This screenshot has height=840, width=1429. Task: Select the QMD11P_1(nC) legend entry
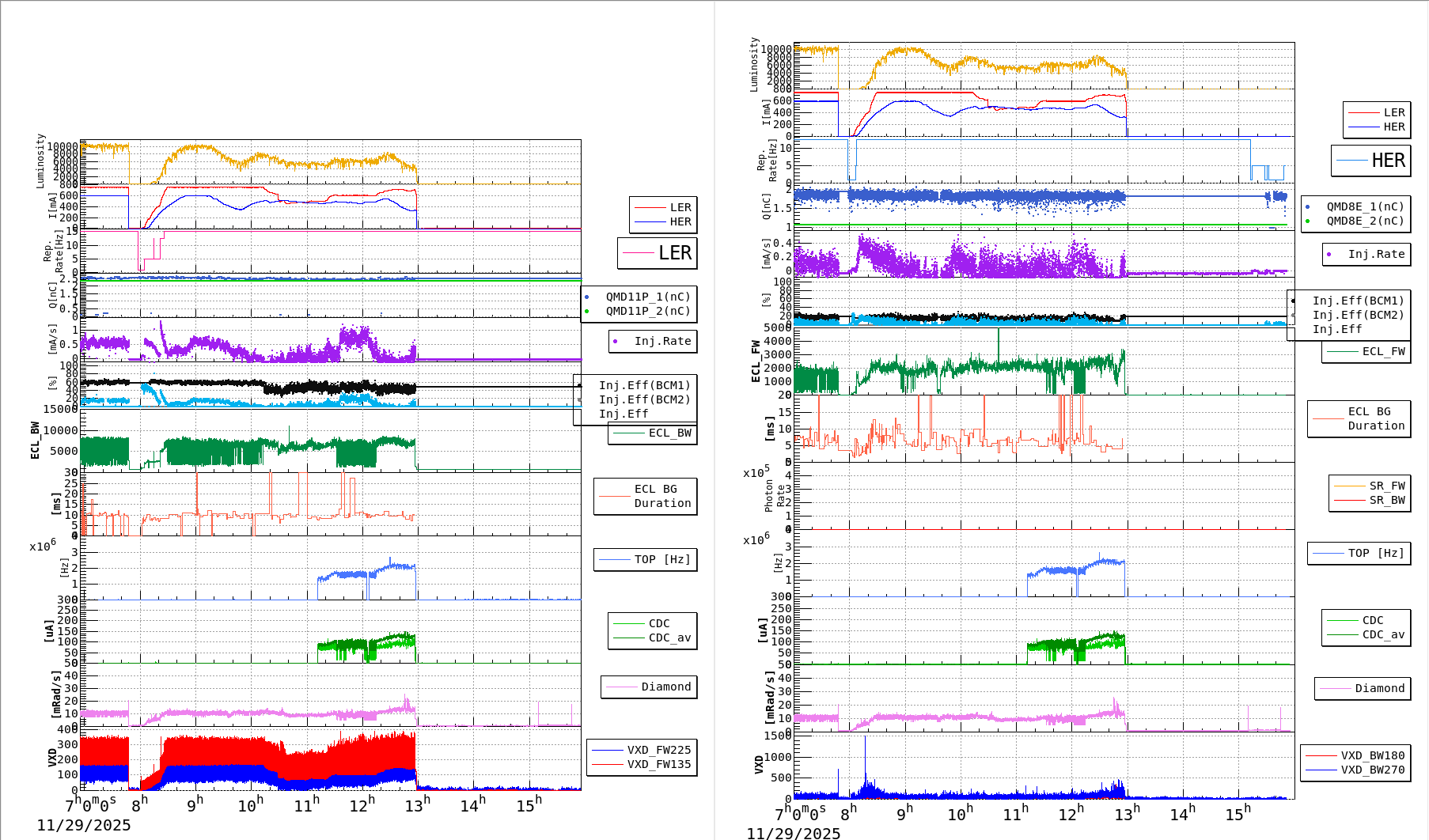(x=647, y=297)
